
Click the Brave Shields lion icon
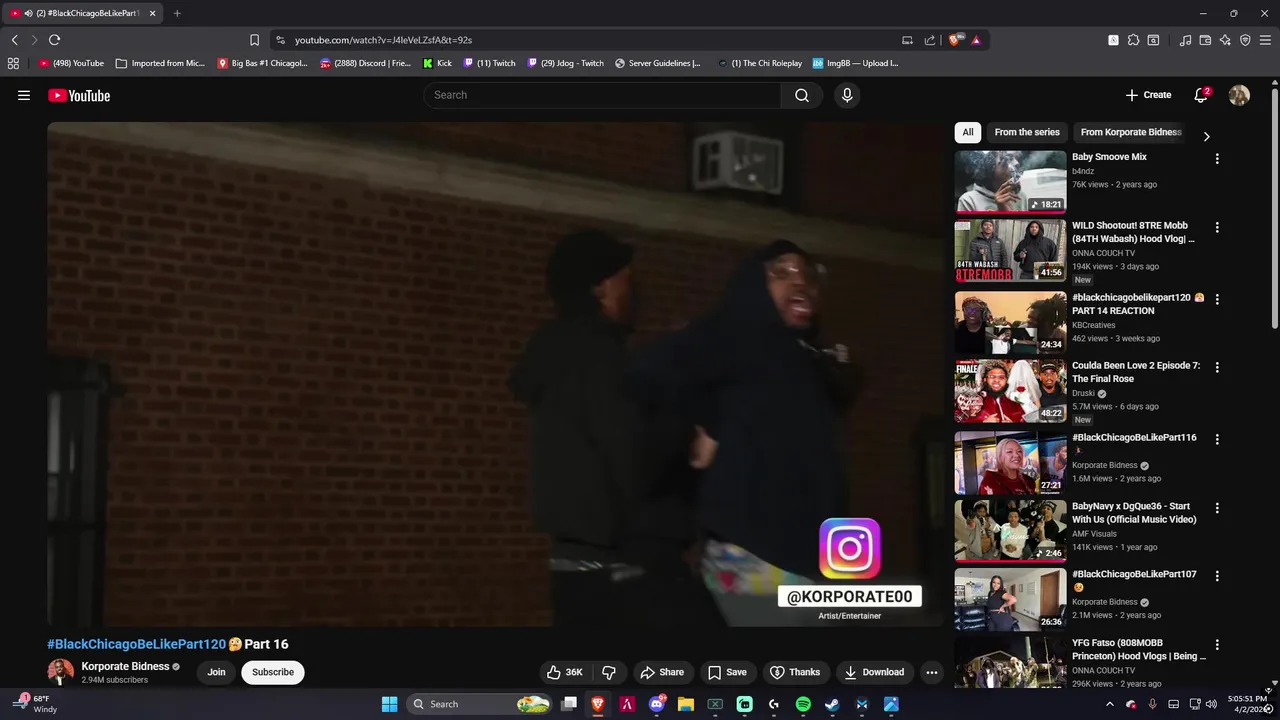pyautogui.click(x=956, y=40)
